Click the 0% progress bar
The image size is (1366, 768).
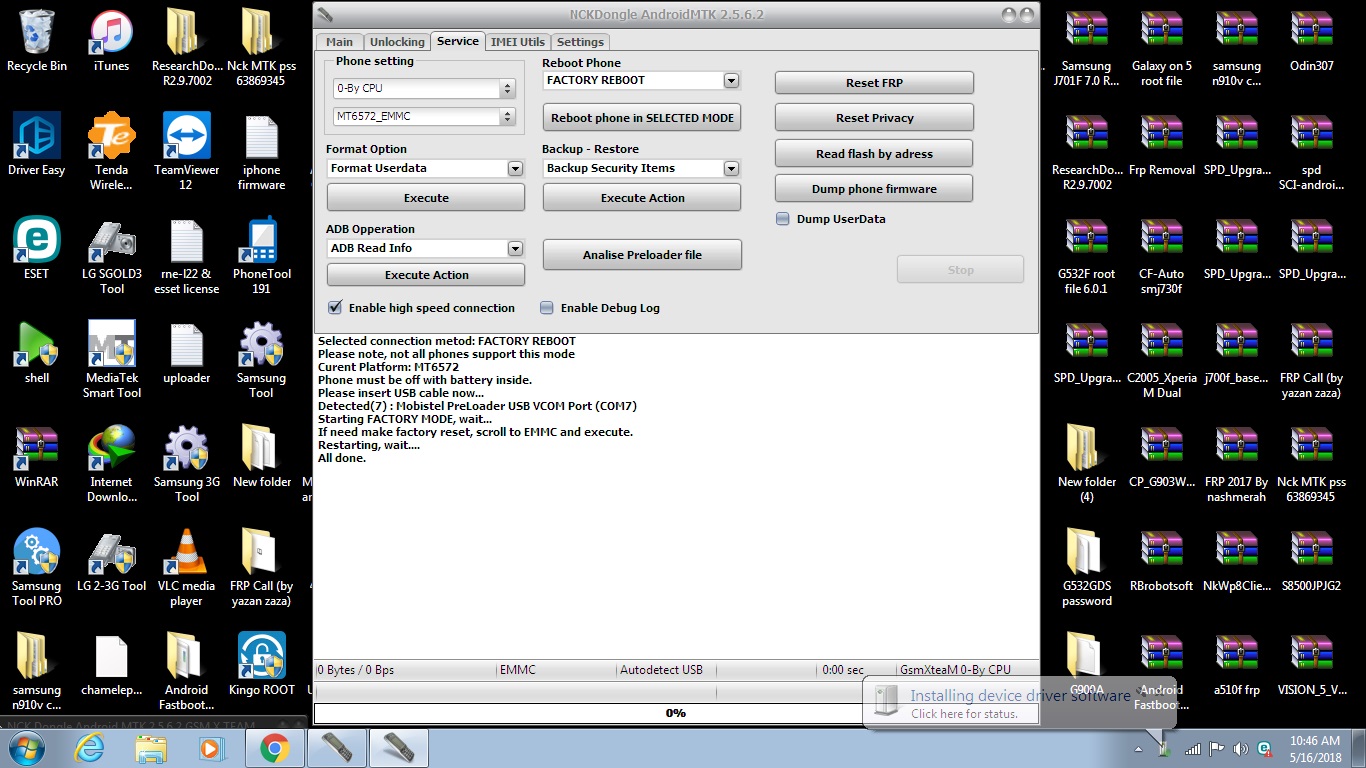coord(676,713)
